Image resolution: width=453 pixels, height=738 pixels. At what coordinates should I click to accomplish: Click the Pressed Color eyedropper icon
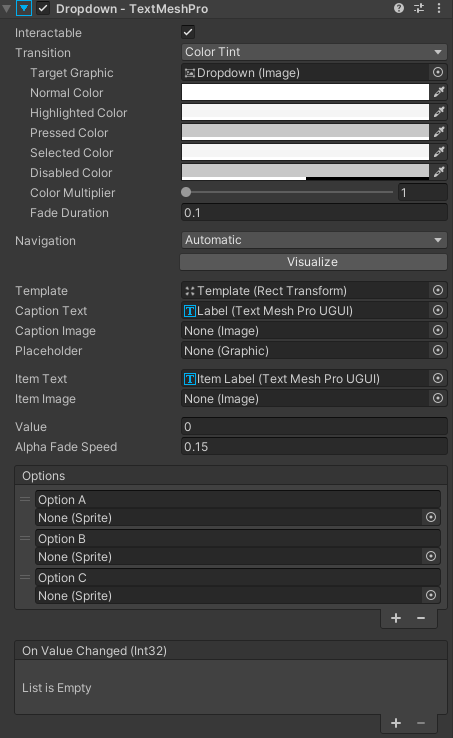(x=439, y=132)
